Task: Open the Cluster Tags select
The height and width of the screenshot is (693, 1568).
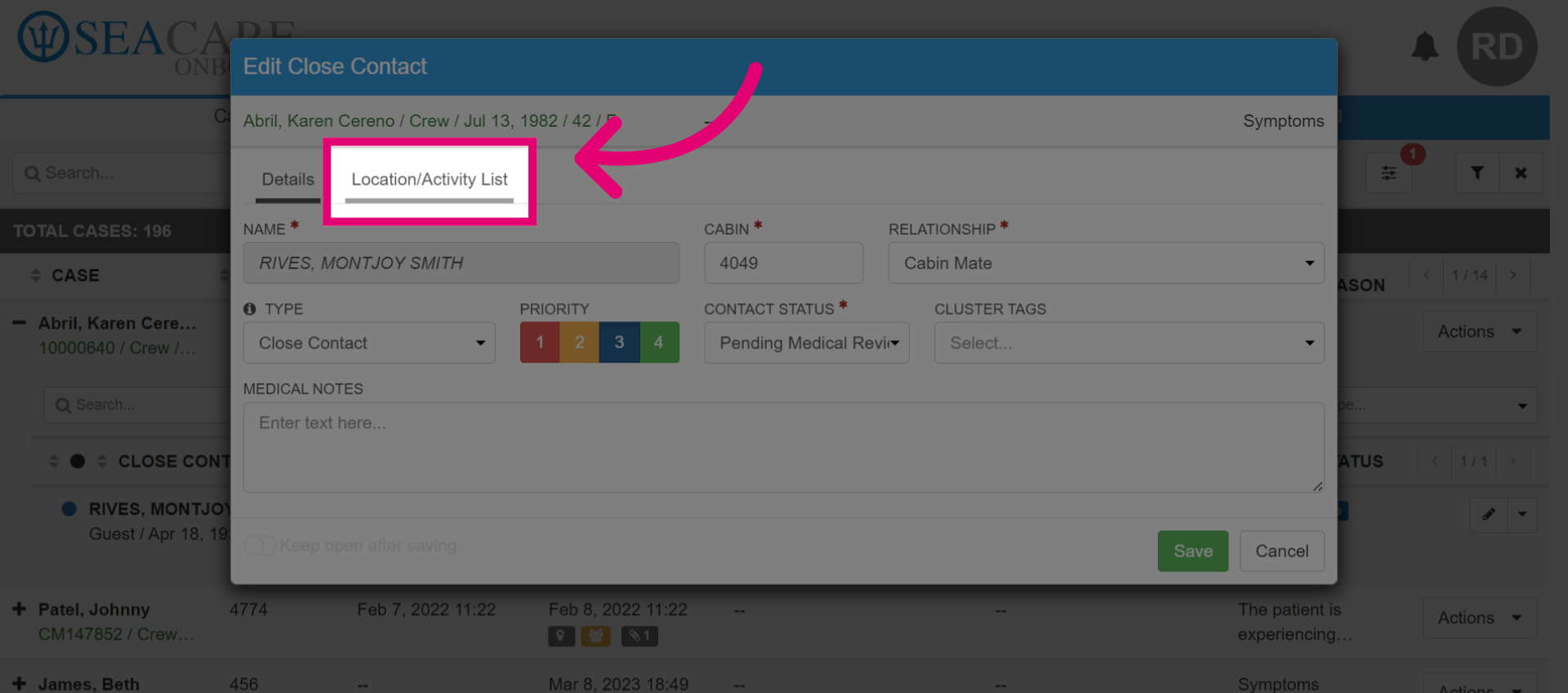Action: [x=1129, y=343]
